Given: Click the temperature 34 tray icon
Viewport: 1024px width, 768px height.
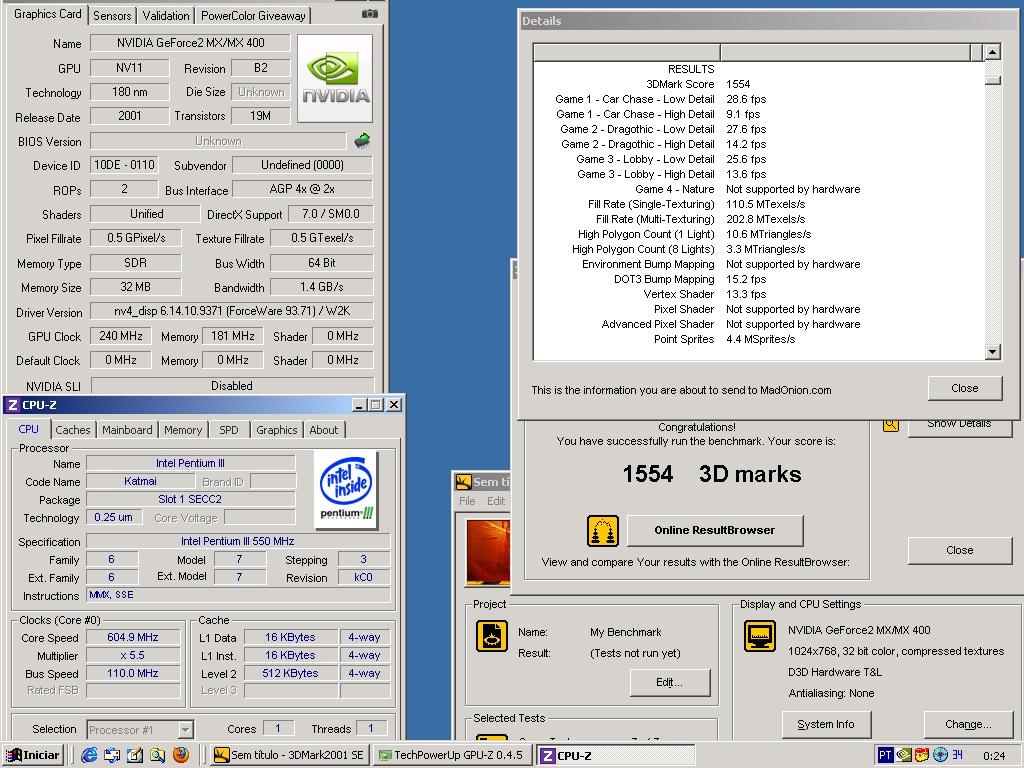Looking at the screenshot, I should [x=957, y=755].
